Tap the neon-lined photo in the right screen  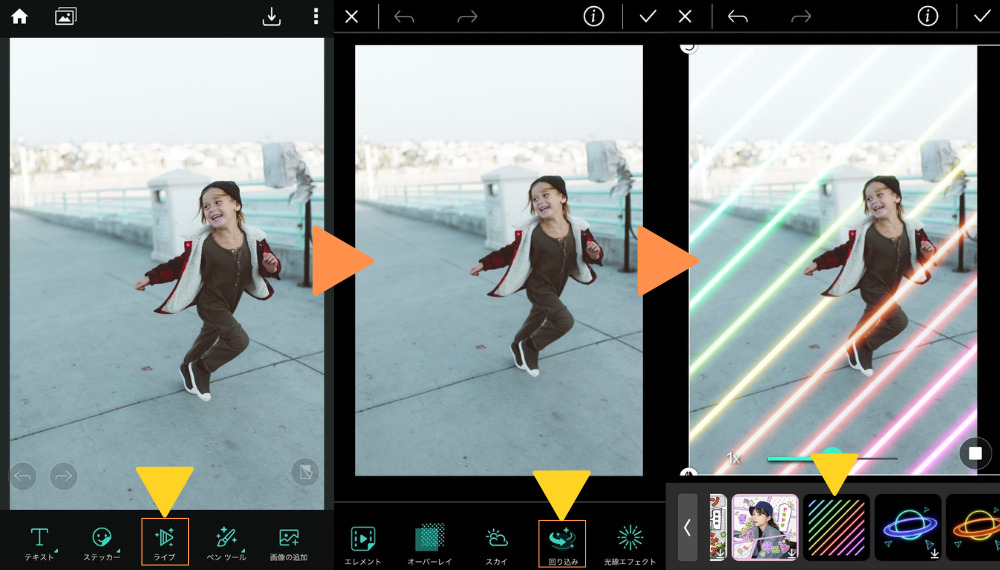tap(832, 259)
